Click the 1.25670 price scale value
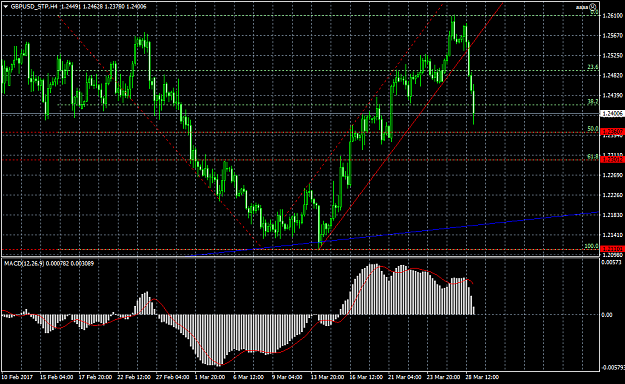The width and height of the screenshot is (625, 384). tap(613, 35)
